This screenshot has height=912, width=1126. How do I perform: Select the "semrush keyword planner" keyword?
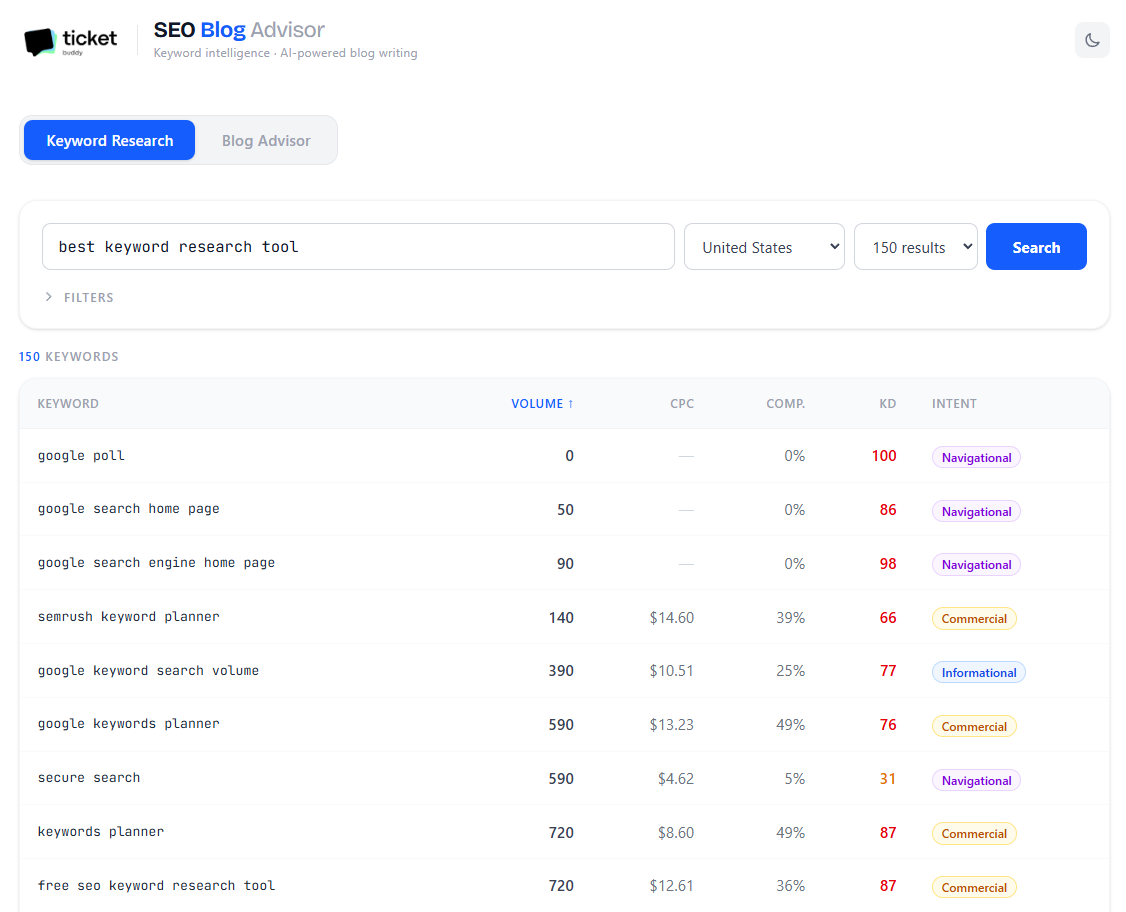coord(128,617)
